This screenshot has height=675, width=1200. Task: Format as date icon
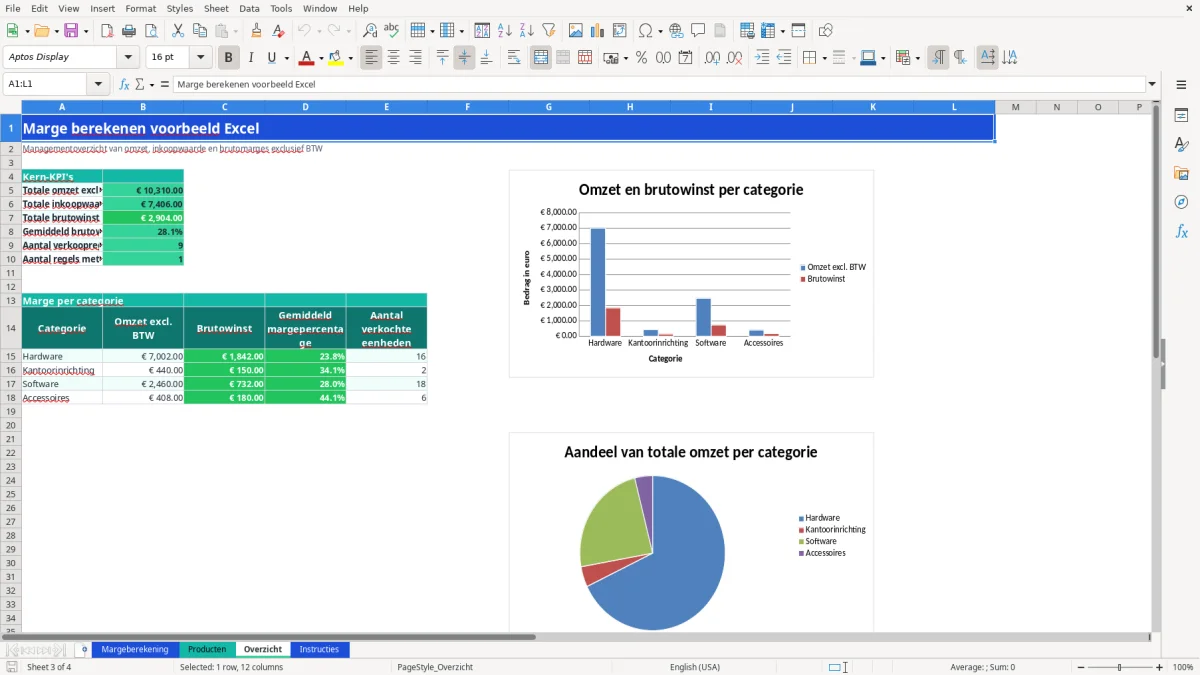686,58
